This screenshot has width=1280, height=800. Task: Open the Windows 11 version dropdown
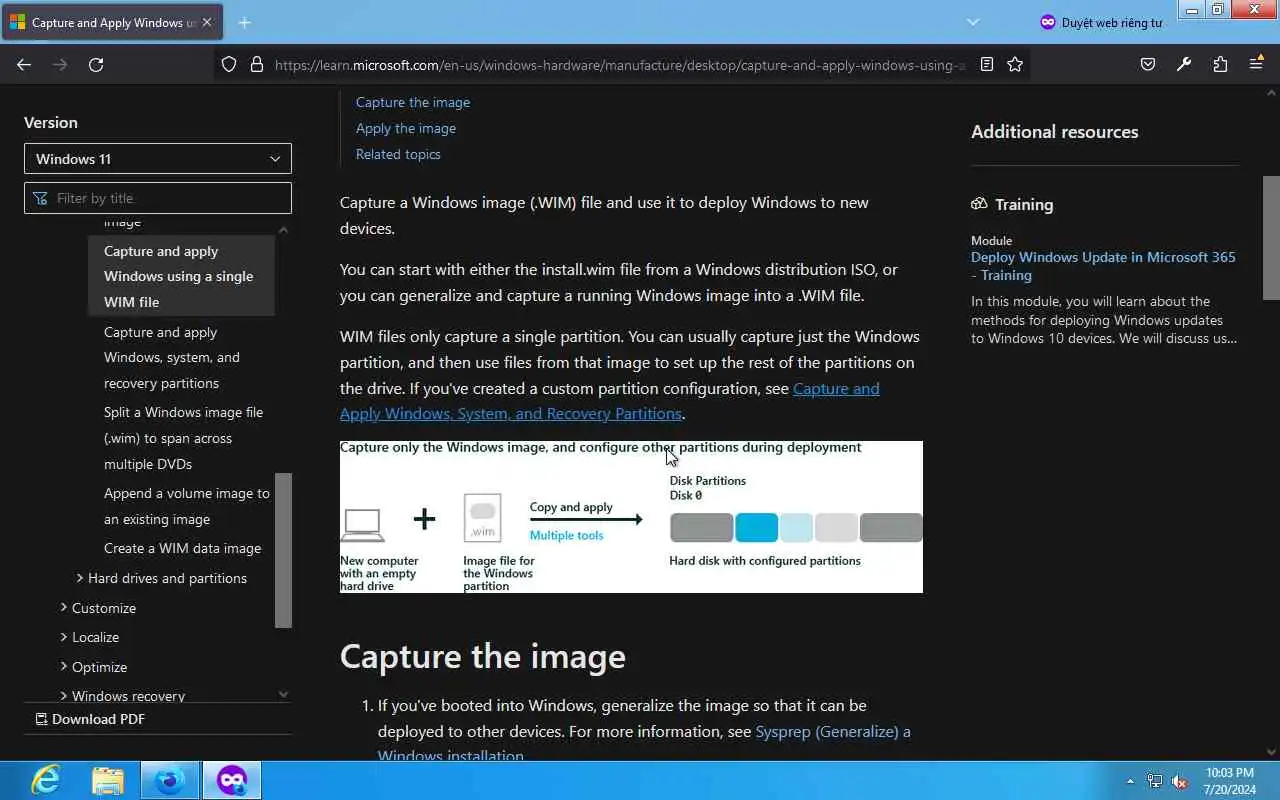tap(158, 159)
